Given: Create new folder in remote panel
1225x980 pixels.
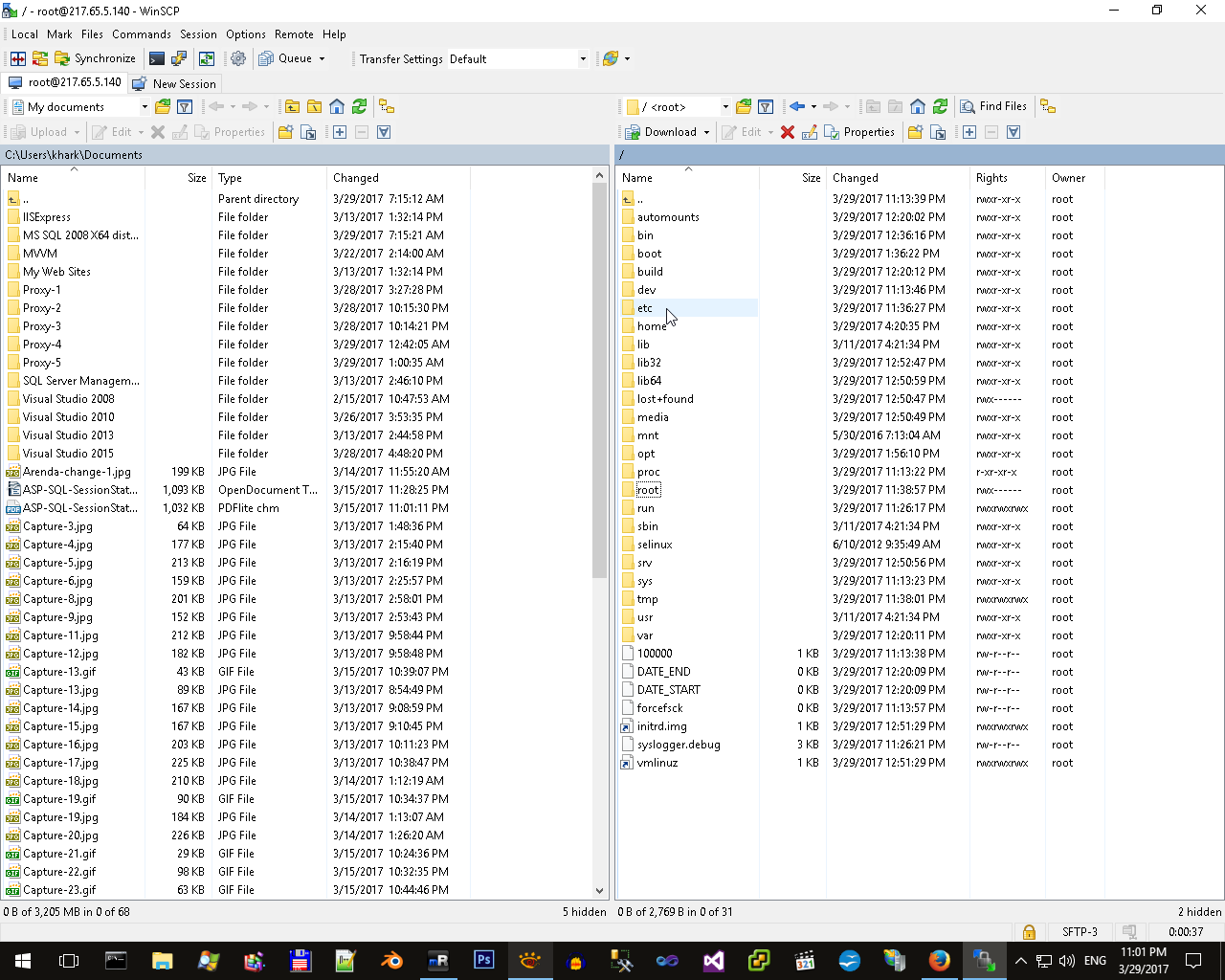Looking at the screenshot, I should point(915,132).
